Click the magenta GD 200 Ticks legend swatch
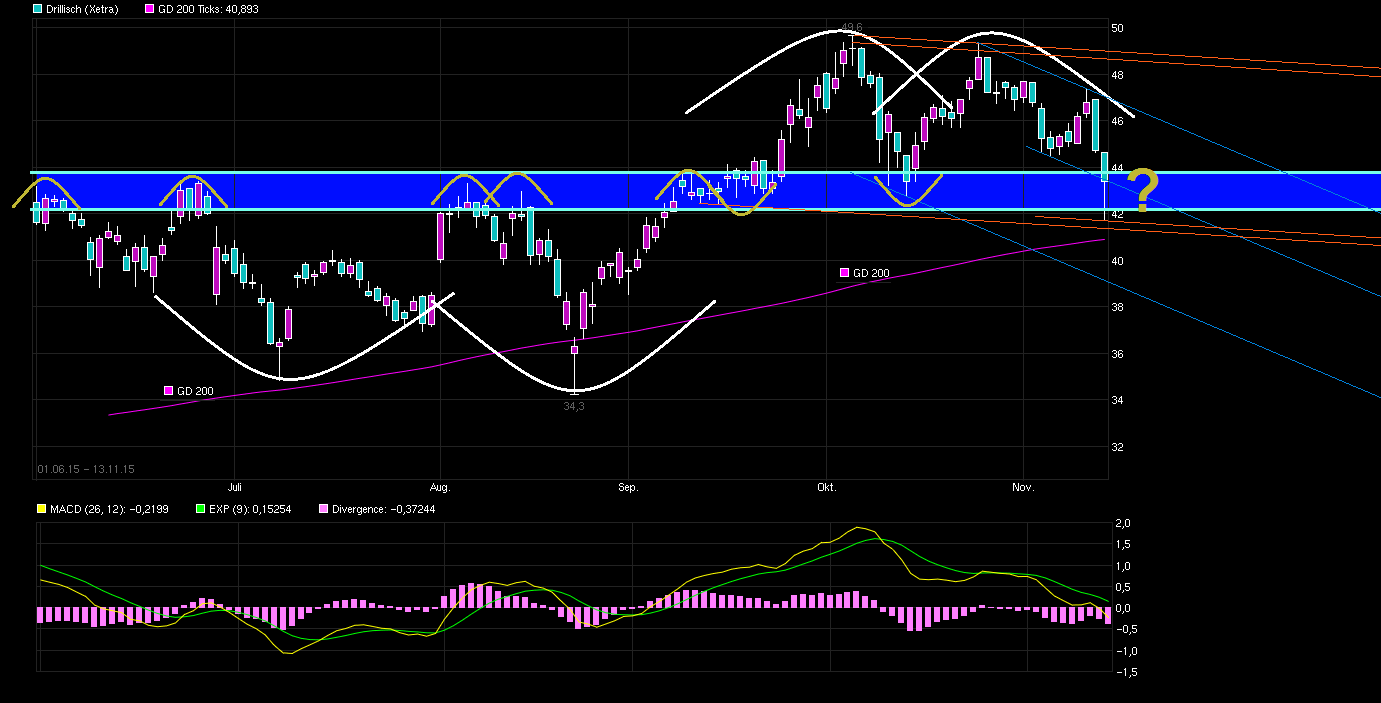The image size is (1381, 703). click(x=150, y=9)
